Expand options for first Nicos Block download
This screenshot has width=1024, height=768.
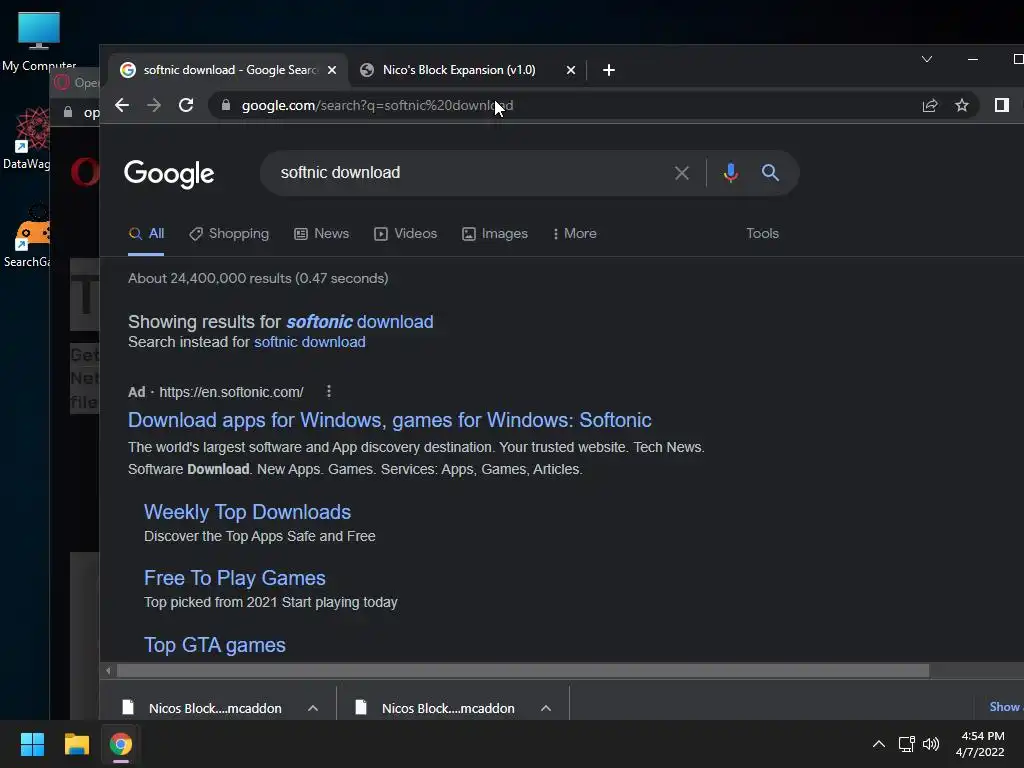coord(313,708)
